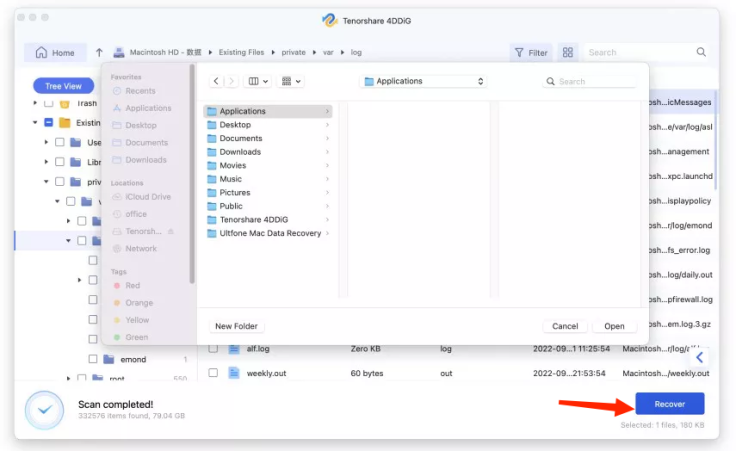Screen dimensions: 736x451
Task: Select private breadcrumb segment
Action: click(x=293, y=52)
